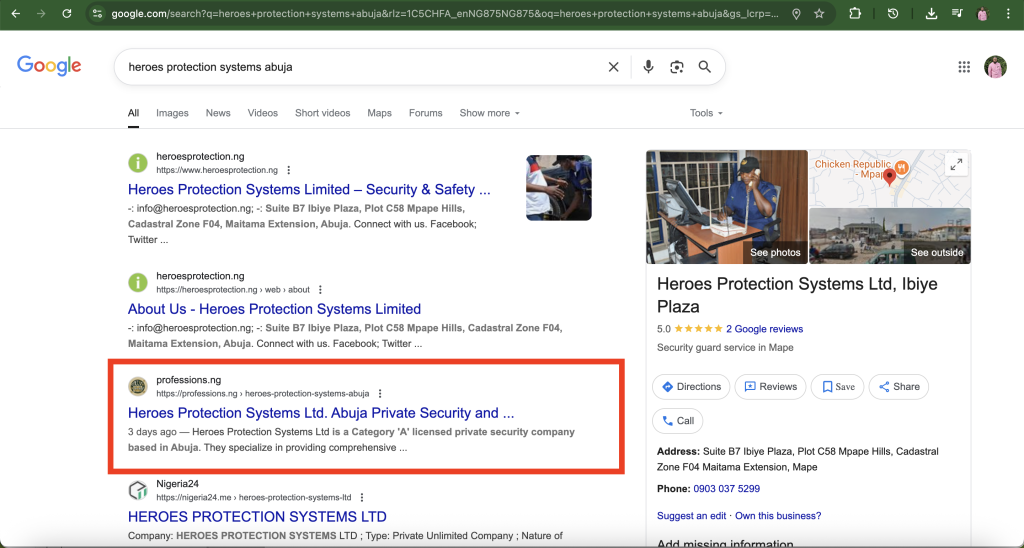Screen dimensions: 1024x548
Task: Click professions.ng site favicon
Action: click(138, 386)
